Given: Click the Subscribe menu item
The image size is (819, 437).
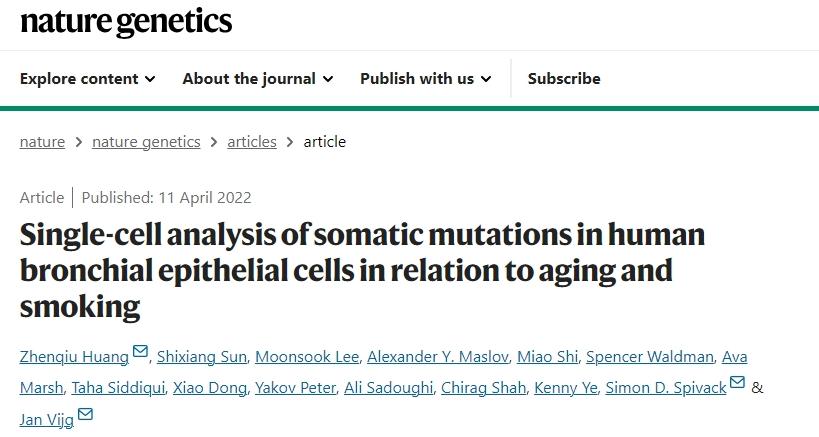Looking at the screenshot, I should coord(564,79).
